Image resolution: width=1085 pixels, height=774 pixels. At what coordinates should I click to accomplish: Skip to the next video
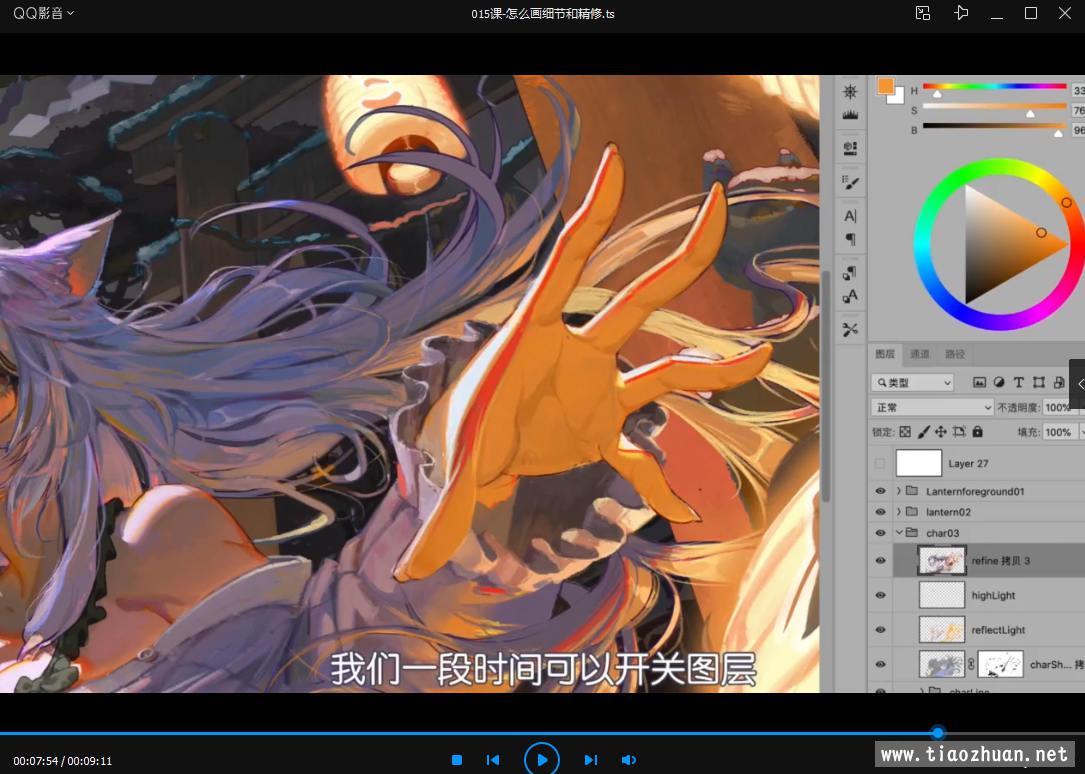click(x=590, y=760)
